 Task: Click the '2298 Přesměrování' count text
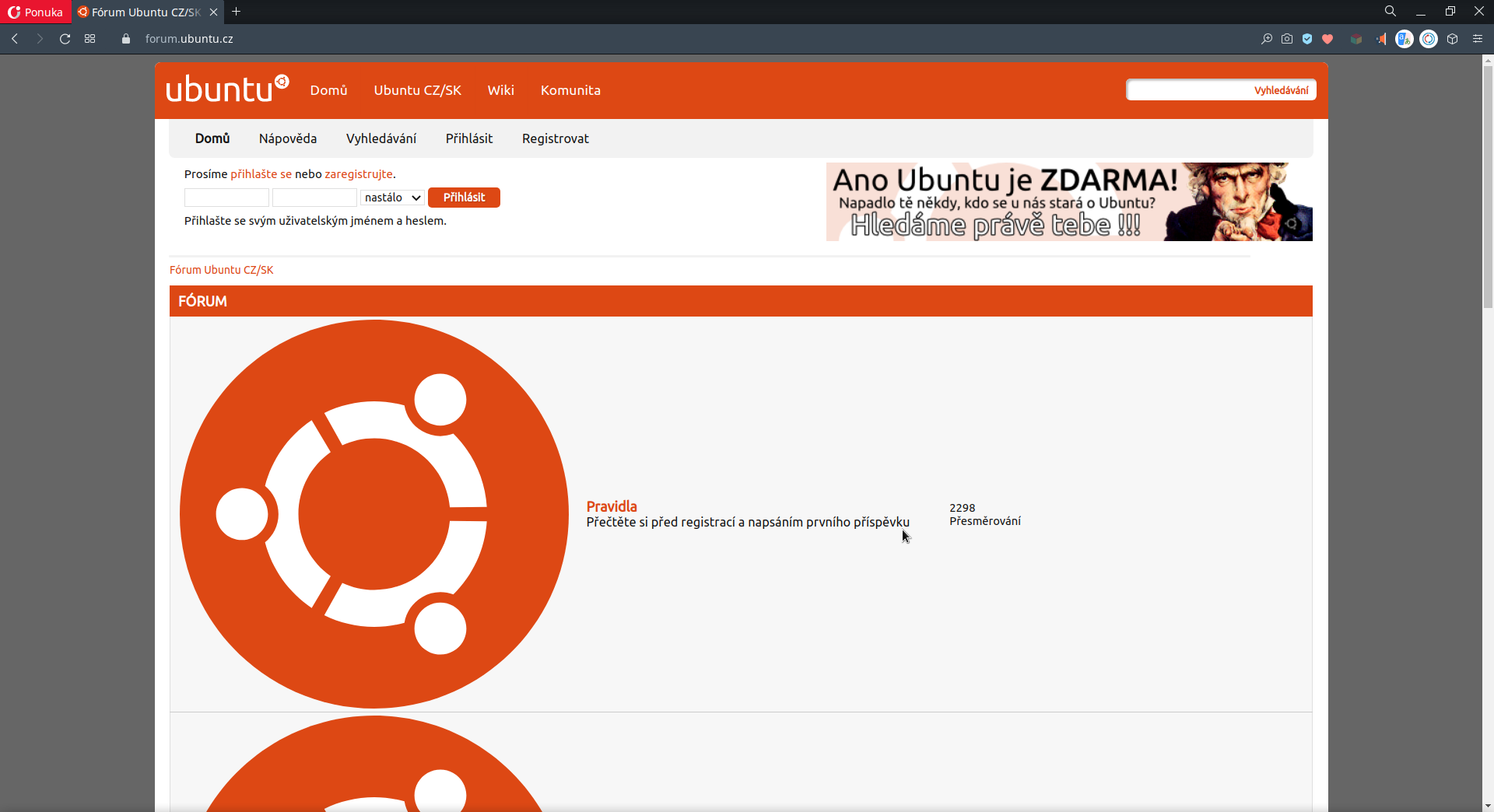[985, 514]
